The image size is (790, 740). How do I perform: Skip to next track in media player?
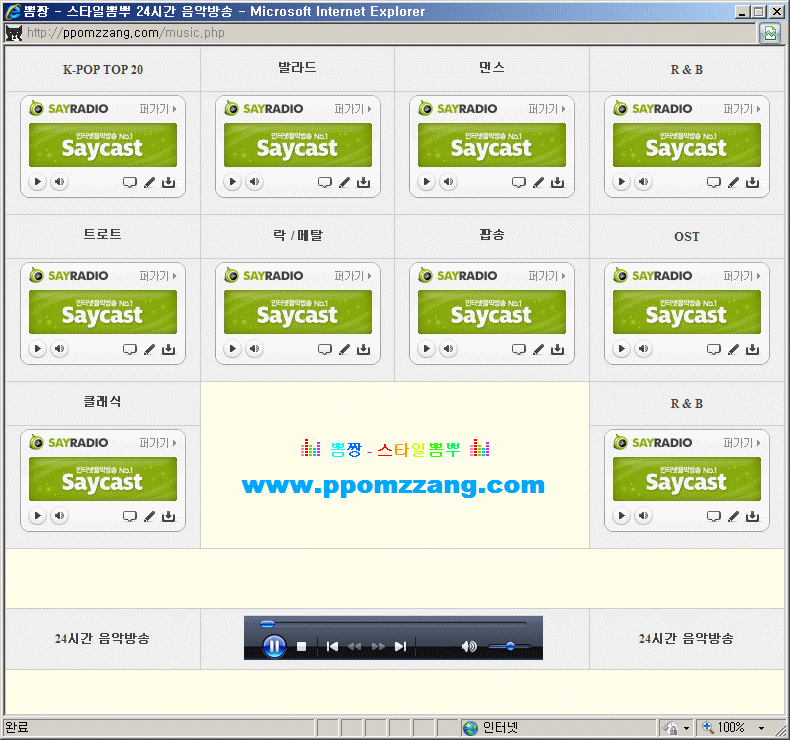coord(400,647)
